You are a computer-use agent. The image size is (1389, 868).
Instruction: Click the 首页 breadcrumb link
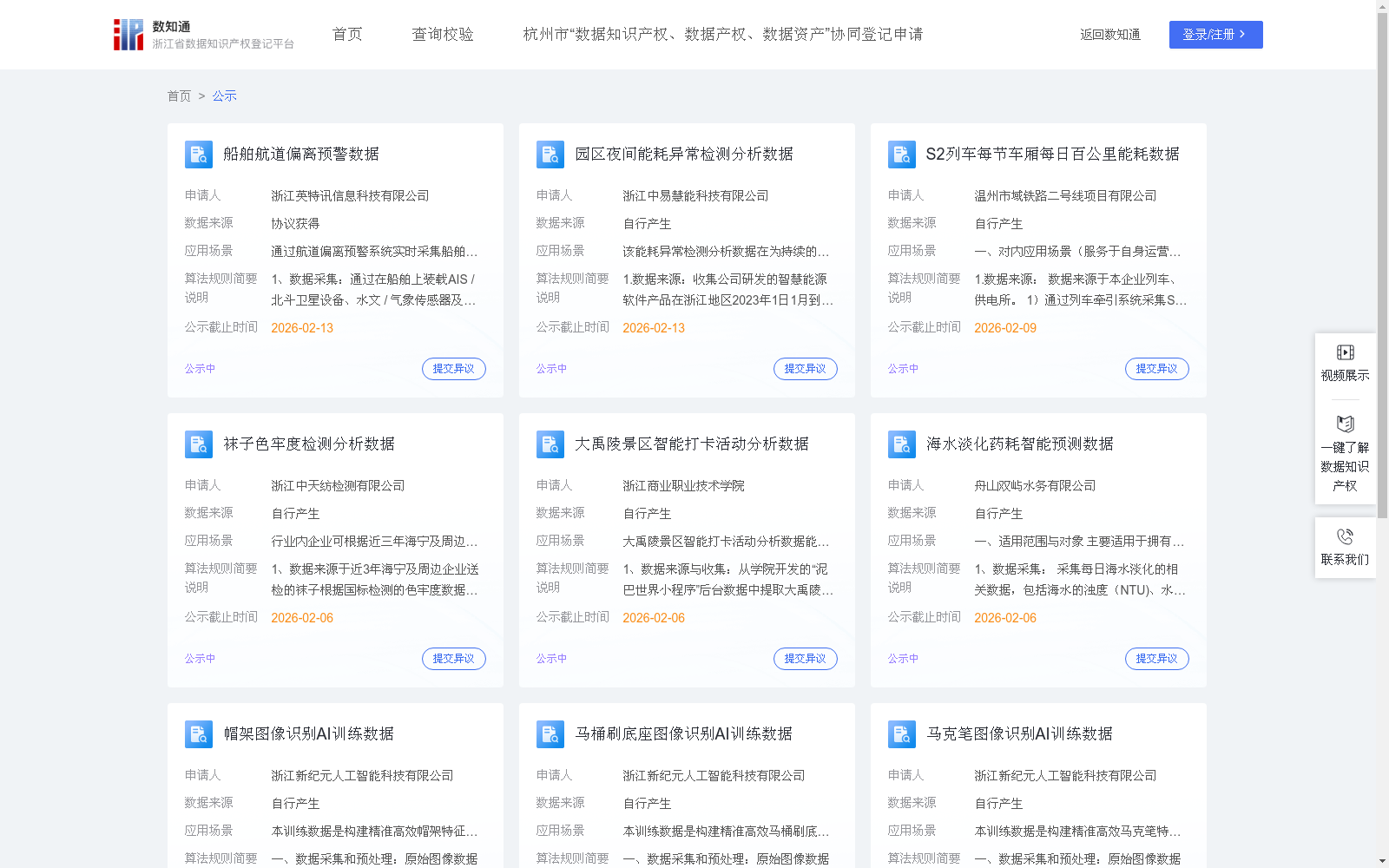179,95
